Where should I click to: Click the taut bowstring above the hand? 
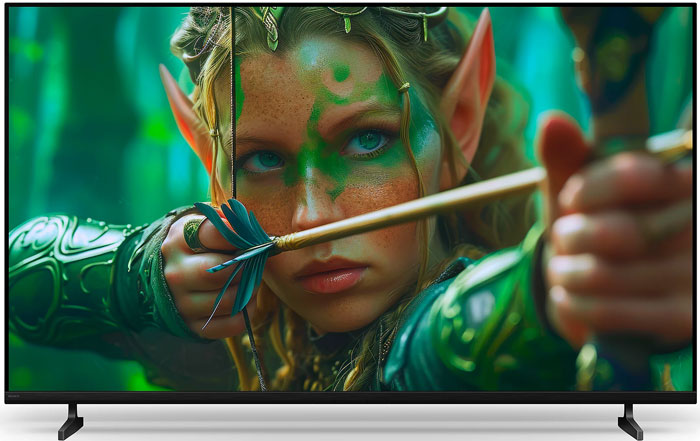click(232, 100)
